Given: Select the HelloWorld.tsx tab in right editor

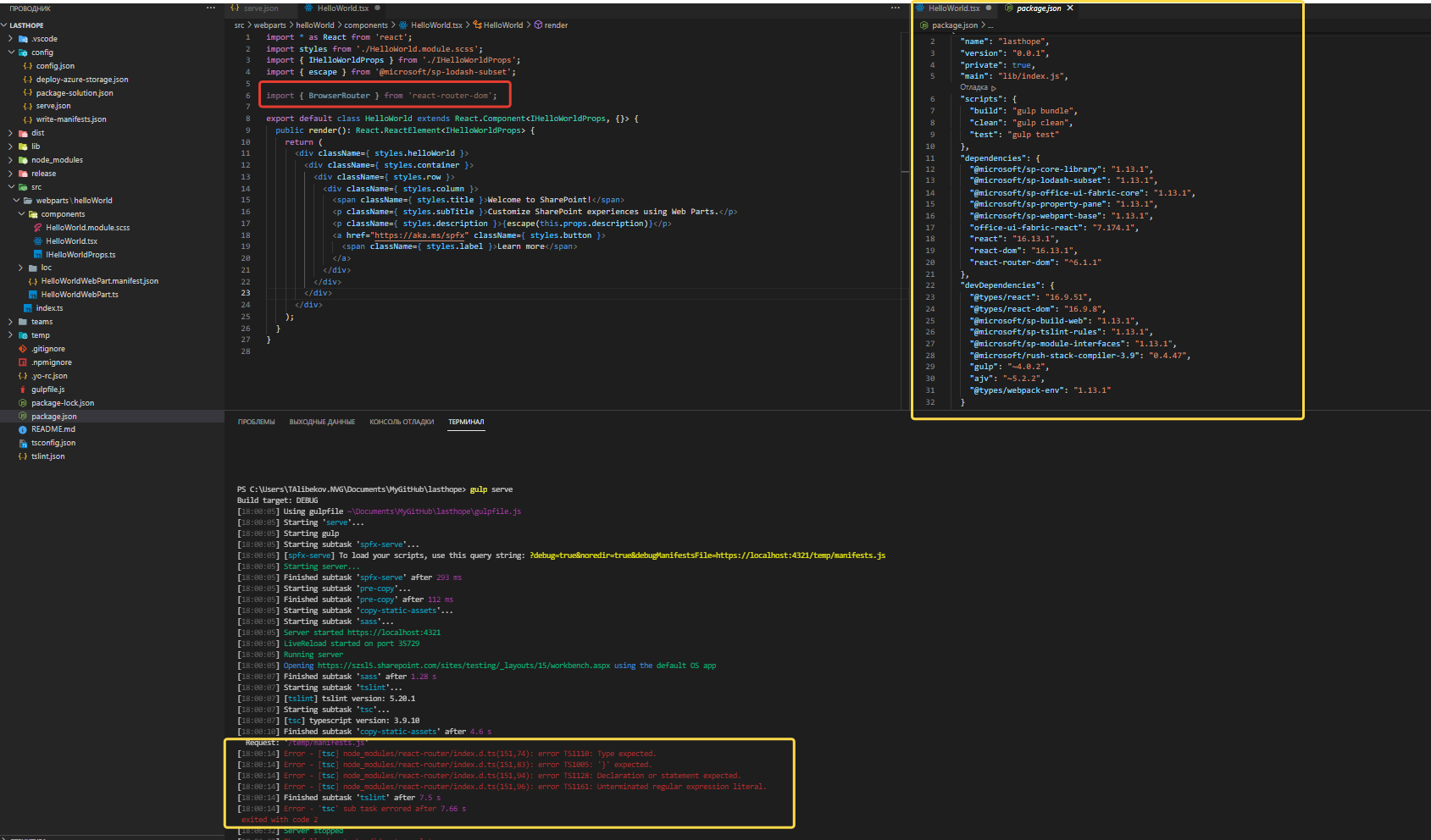Looking at the screenshot, I should tap(954, 8).
